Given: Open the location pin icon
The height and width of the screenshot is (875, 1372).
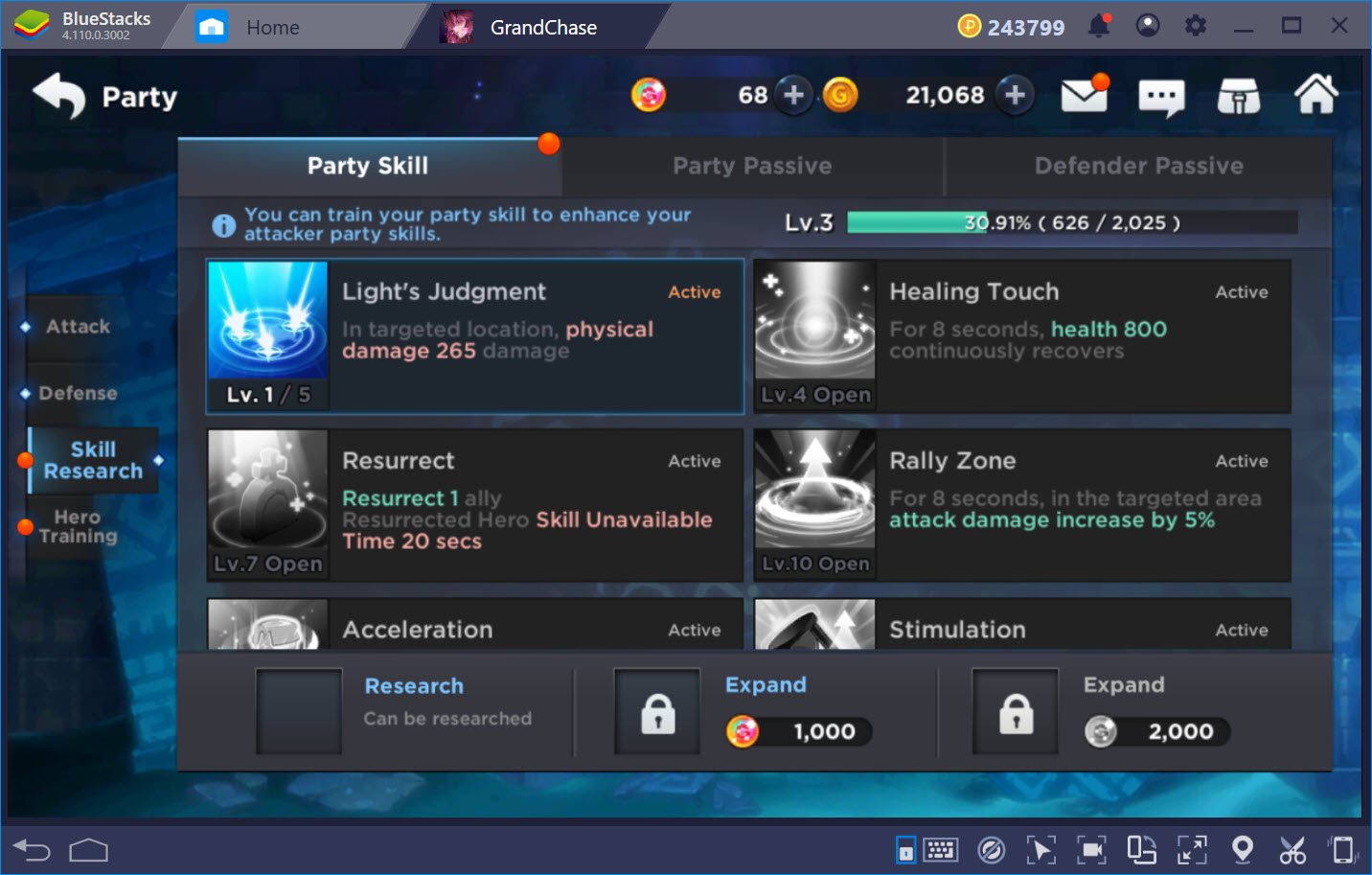Looking at the screenshot, I should tap(1243, 850).
